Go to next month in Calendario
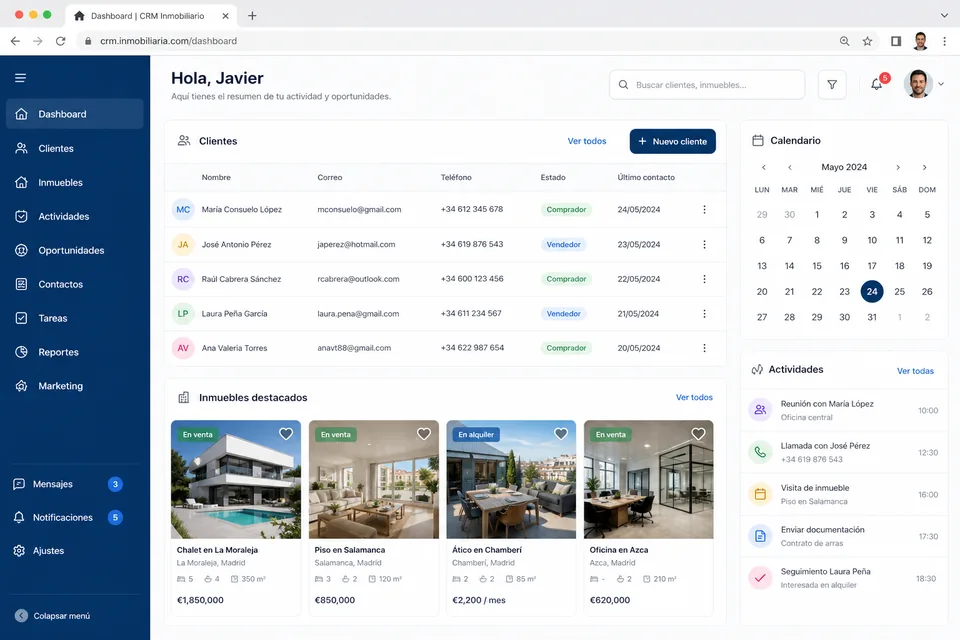 pyautogui.click(x=898, y=167)
